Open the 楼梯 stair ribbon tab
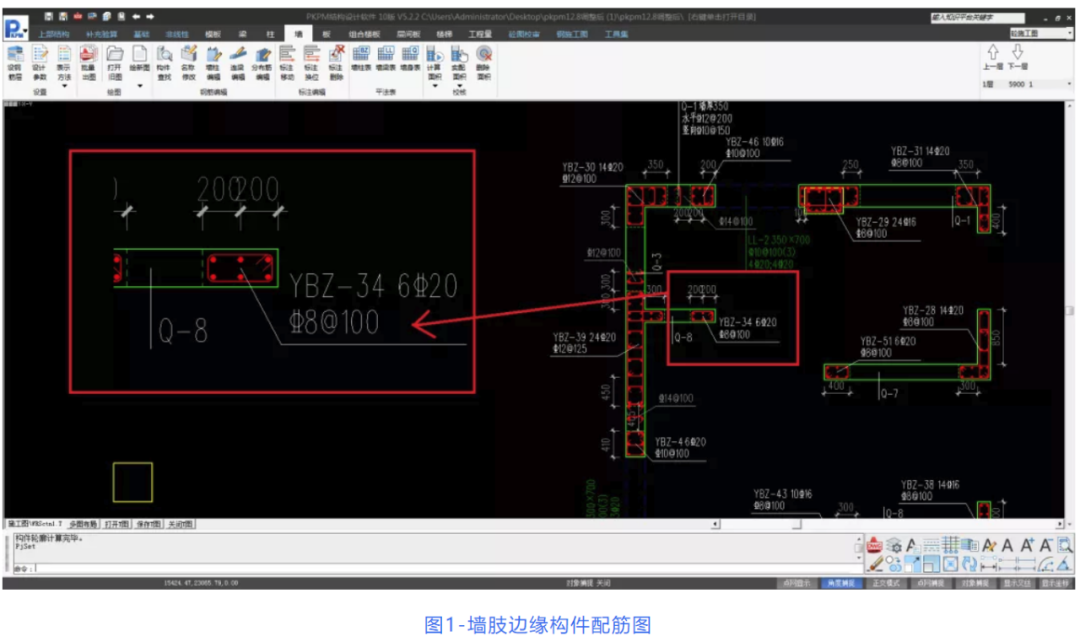Image resolution: width=1080 pixels, height=637 pixels. click(444, 34)
